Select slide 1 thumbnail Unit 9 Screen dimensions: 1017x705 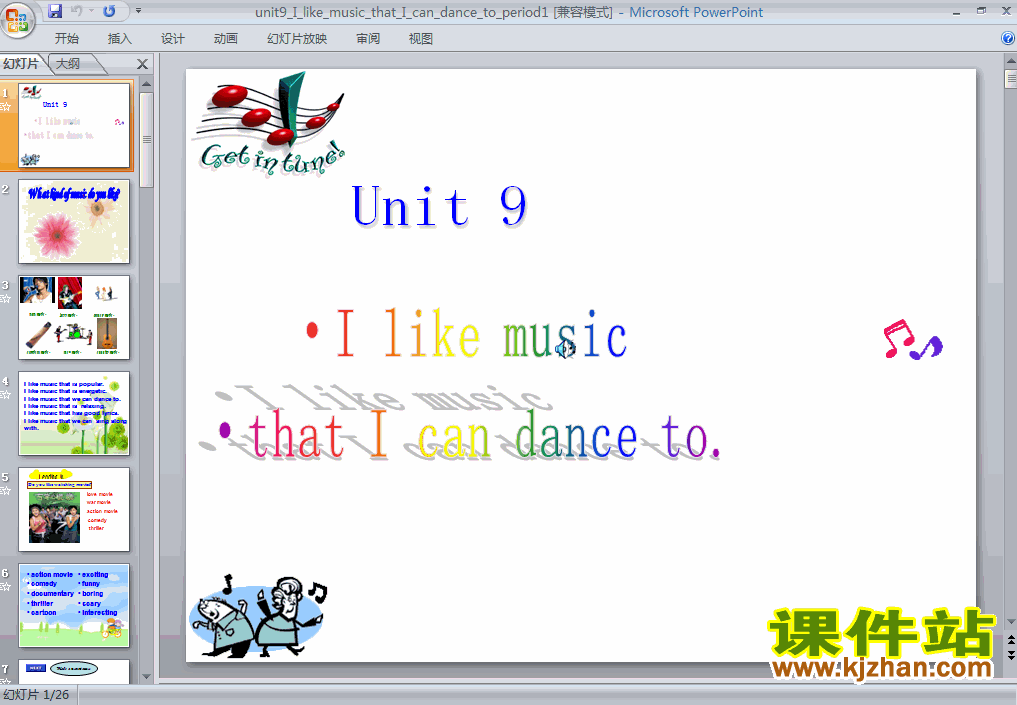click(x=74, y=125)
